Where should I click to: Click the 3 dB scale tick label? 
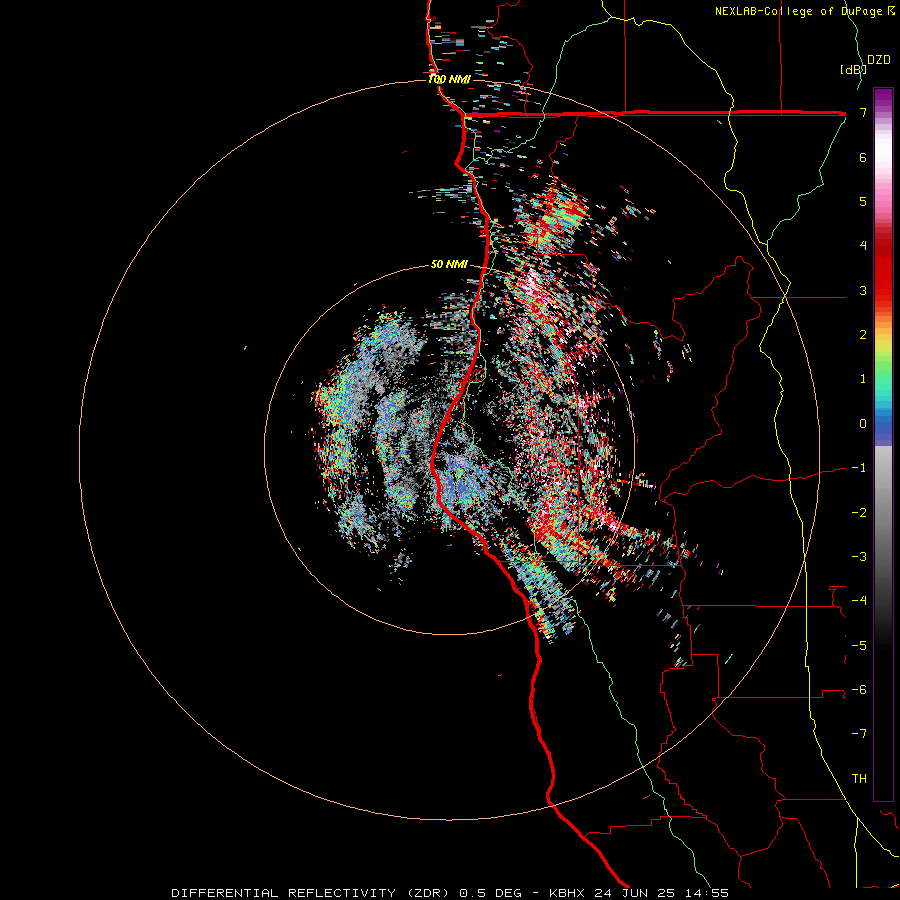(x=863, y=290)
